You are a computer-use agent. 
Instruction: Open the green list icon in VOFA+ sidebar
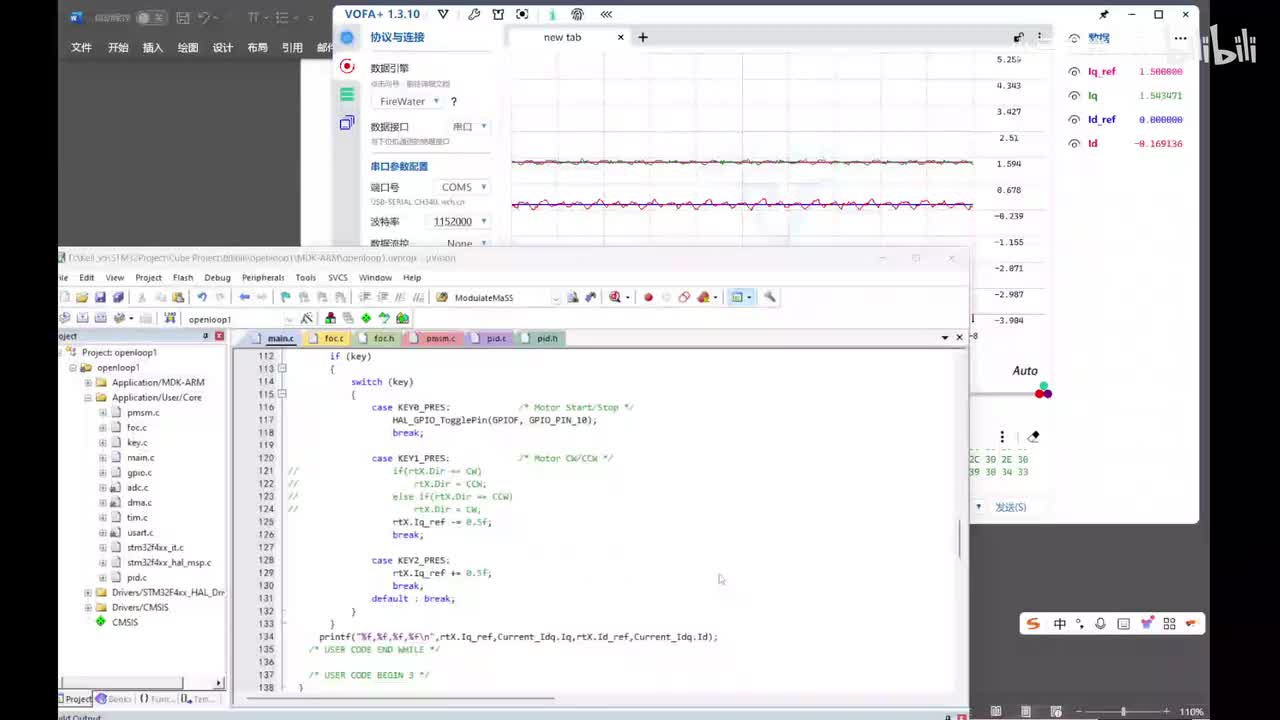[x=347, y=94]
